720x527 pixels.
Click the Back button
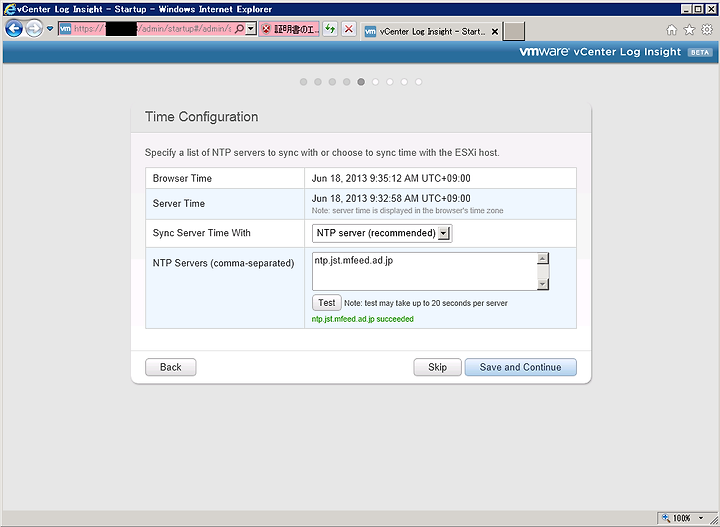click(x=171, y=367)
